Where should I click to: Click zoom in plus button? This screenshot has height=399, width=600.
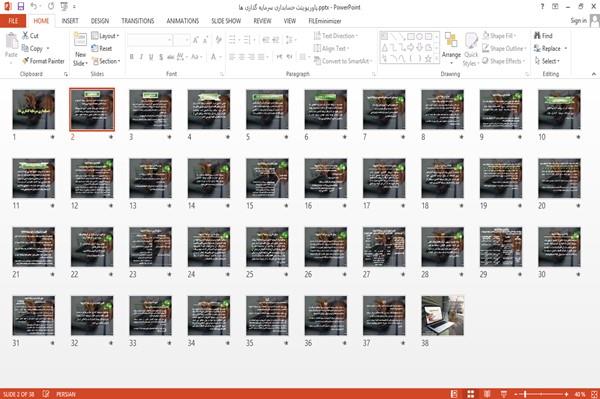pyautogui.click(x=566, y=394)
